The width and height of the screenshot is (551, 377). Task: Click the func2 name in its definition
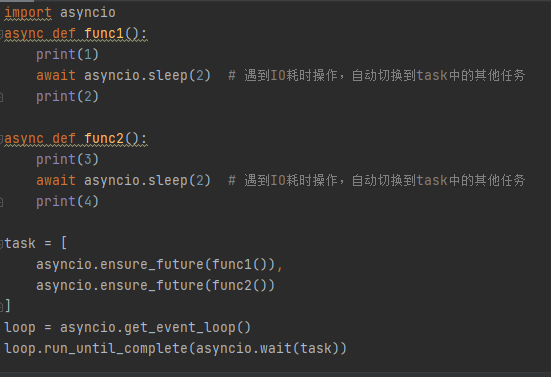coord(104,139)
